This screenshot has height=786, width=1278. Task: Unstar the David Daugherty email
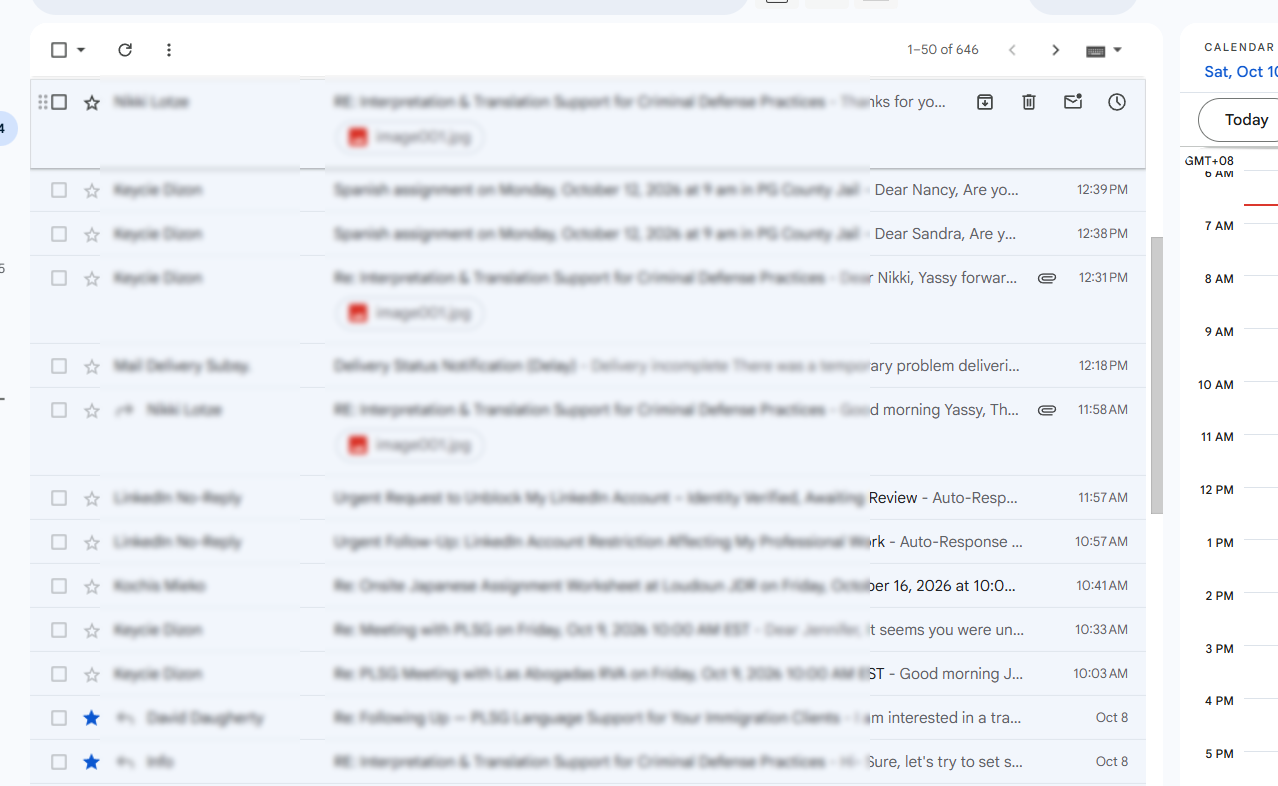(92, 718)
